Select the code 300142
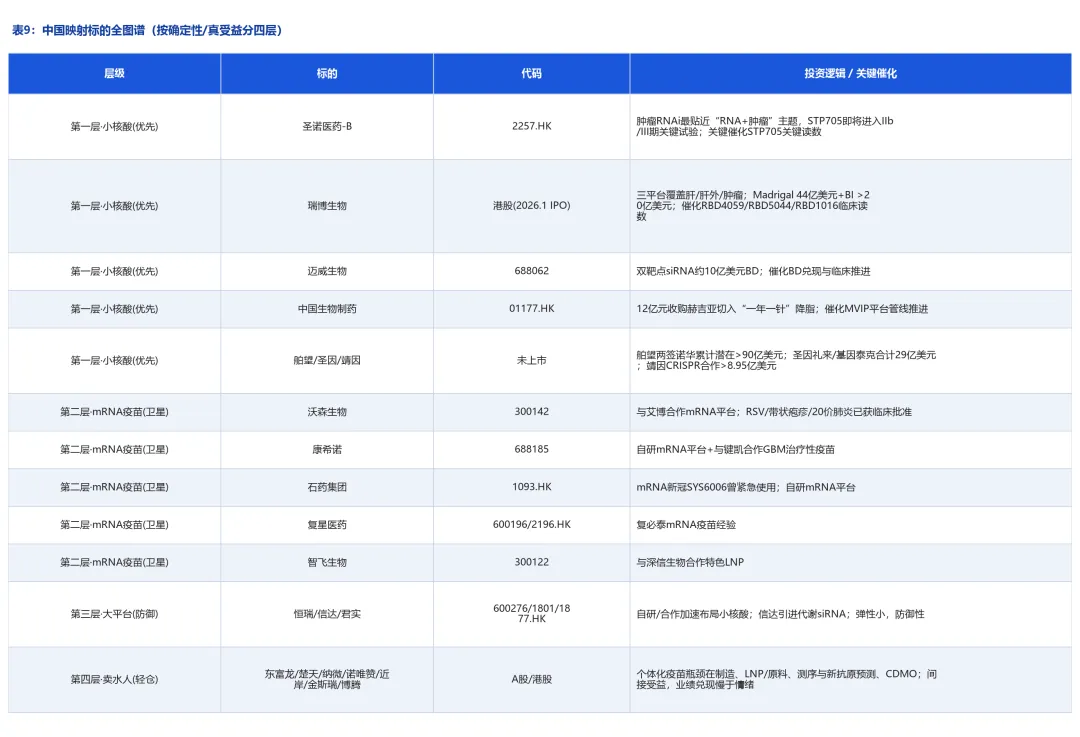 coord(532,411)
